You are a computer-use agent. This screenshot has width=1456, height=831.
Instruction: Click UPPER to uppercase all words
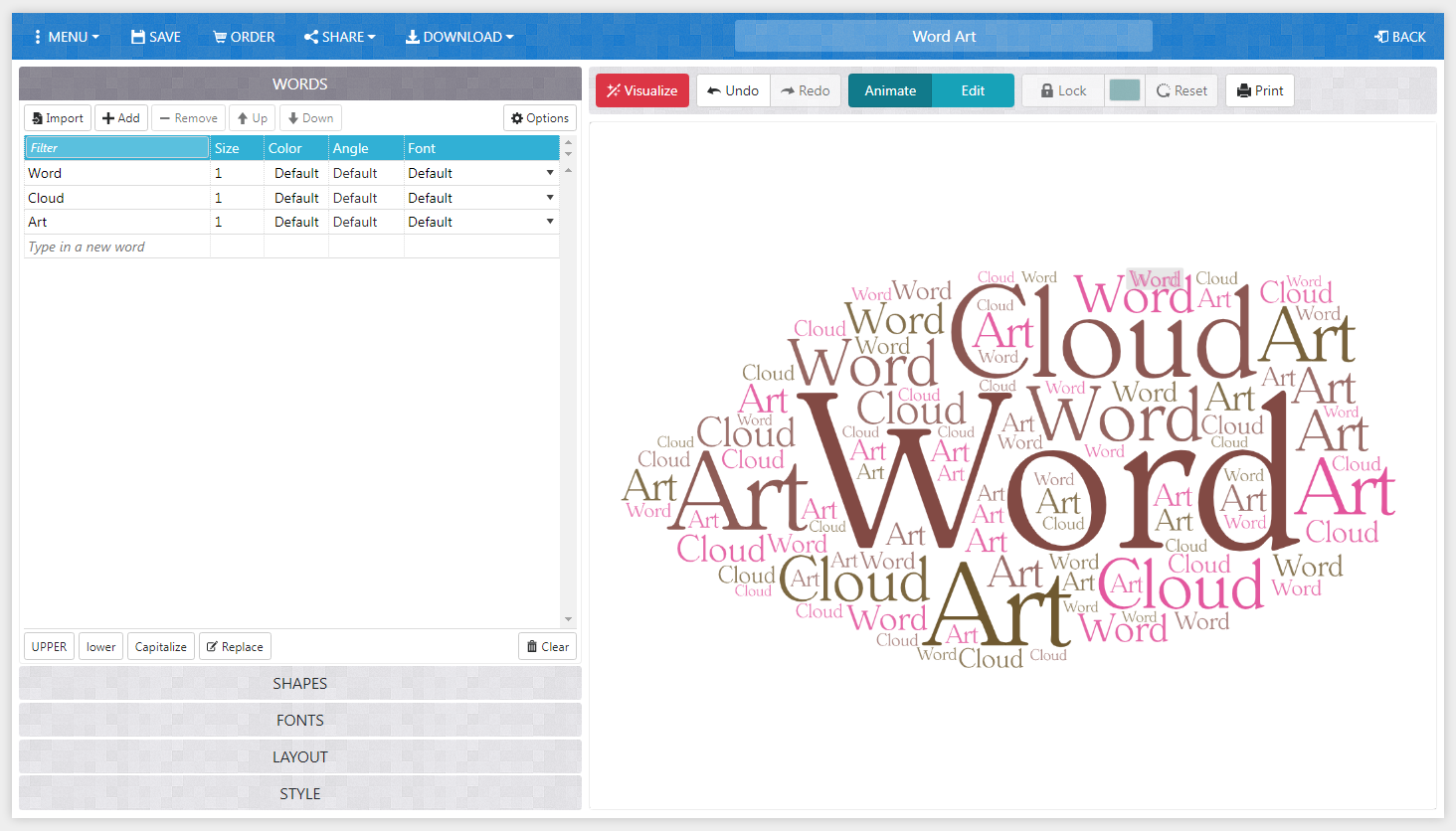coord(48,646)
